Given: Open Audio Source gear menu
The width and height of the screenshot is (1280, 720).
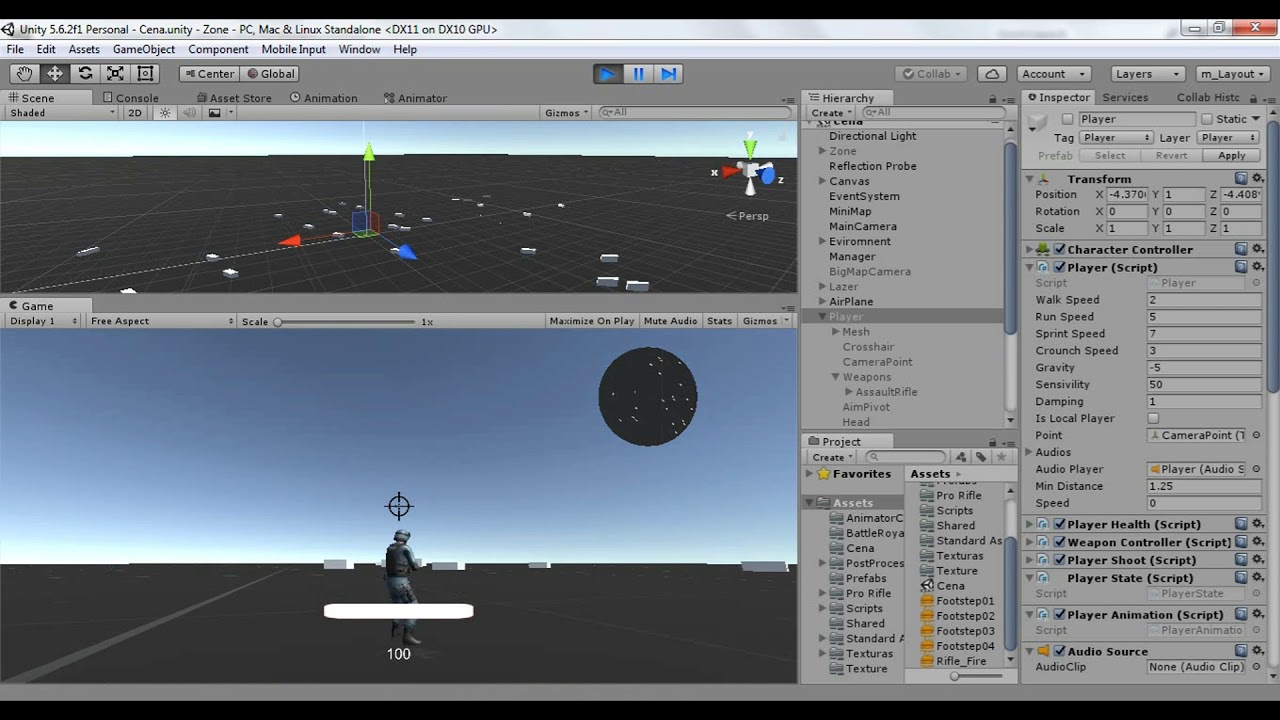Looking at the screenshot, I should click(x=1258, y=651).
